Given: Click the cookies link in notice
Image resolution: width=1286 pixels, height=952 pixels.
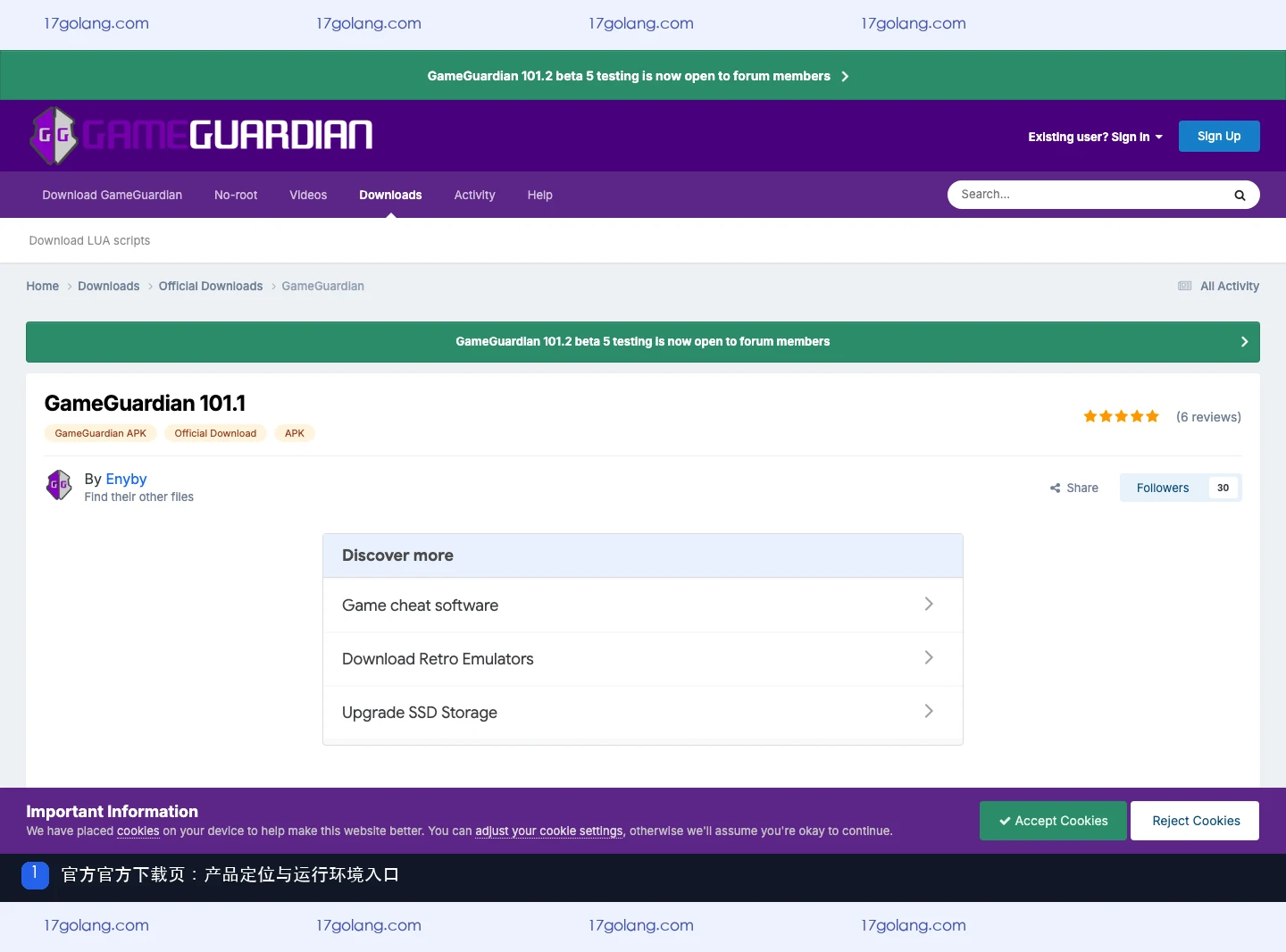Looking at the screenshot, I should [138, 831].
